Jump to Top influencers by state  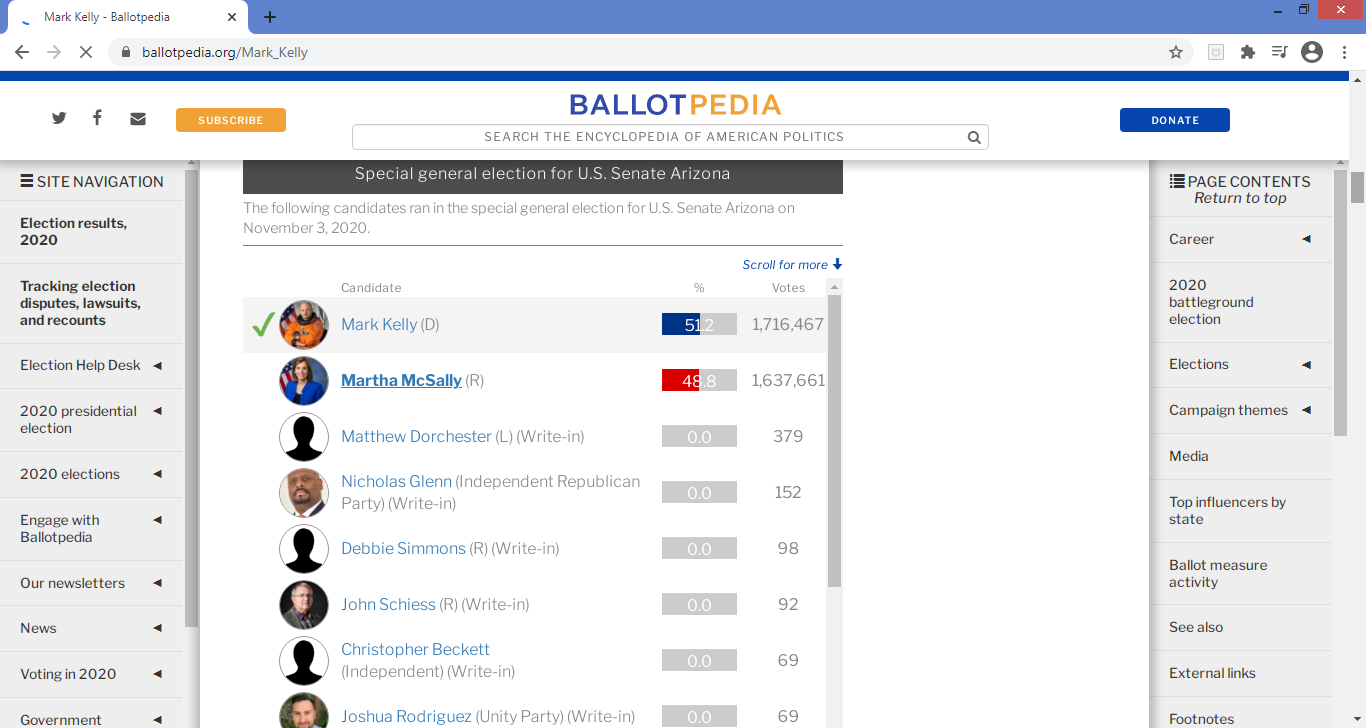click(1227, 510)
